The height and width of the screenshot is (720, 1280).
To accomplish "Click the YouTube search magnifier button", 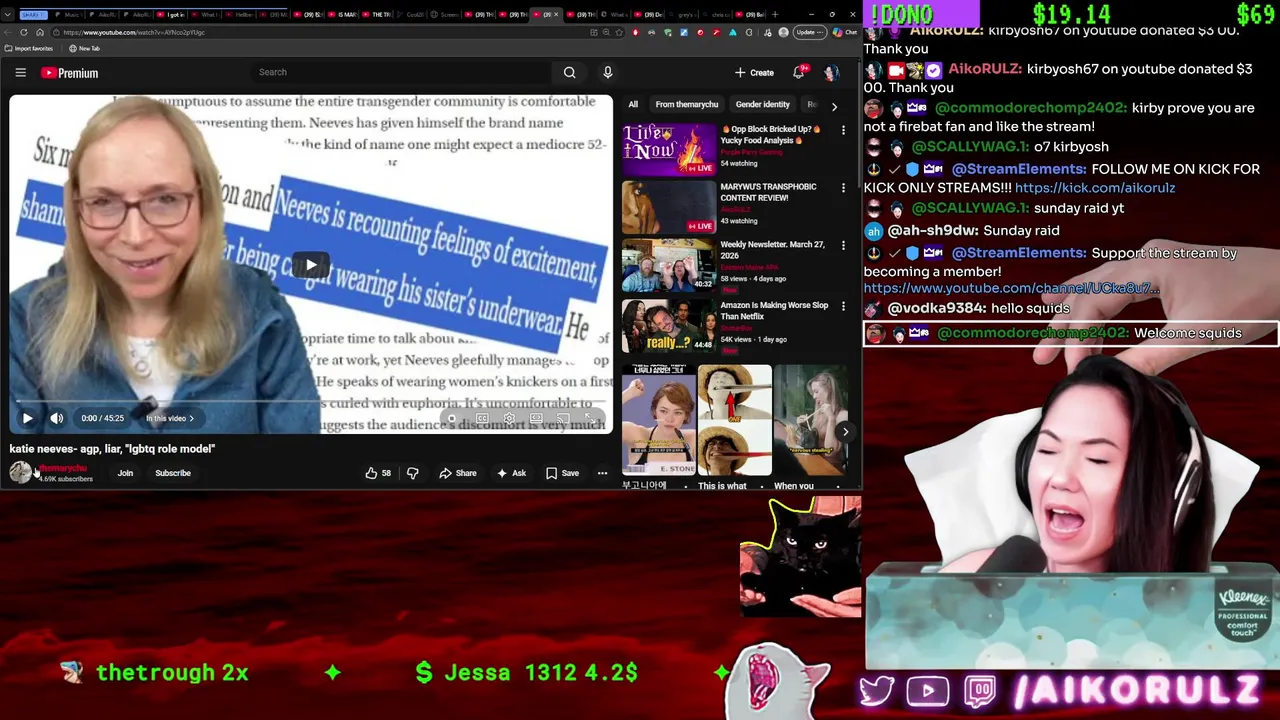I will pos(569,72).
